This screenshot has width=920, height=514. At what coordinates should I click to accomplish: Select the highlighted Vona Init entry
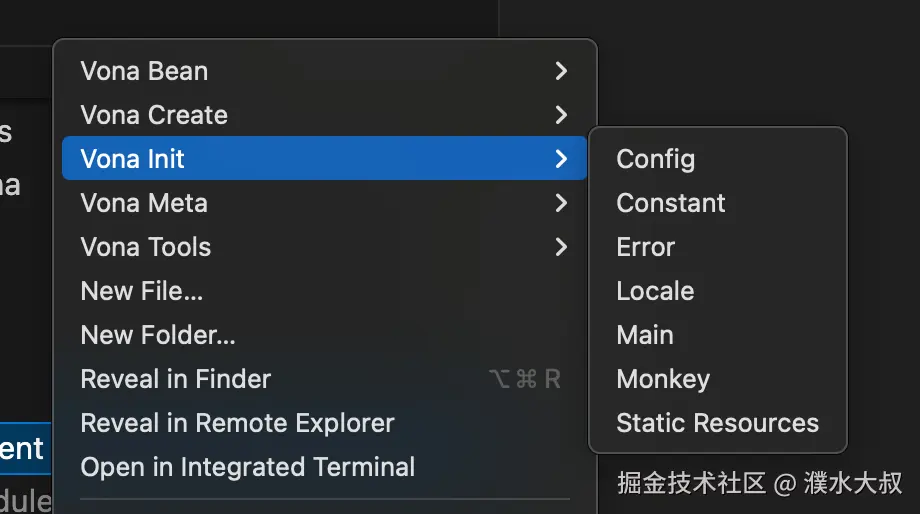click(133, 159)
